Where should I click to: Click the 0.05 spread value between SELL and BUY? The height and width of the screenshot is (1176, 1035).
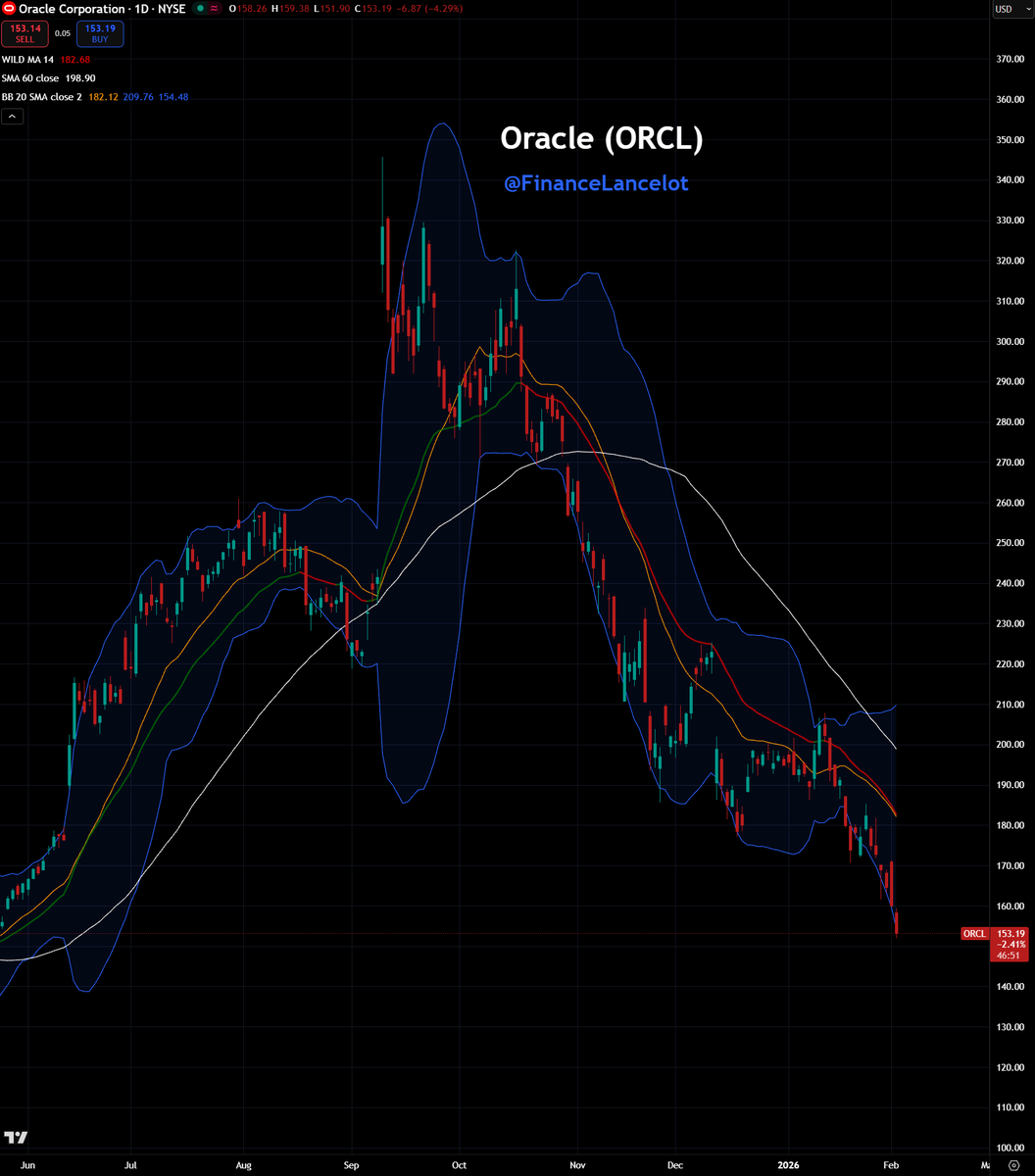click(61, 33)
